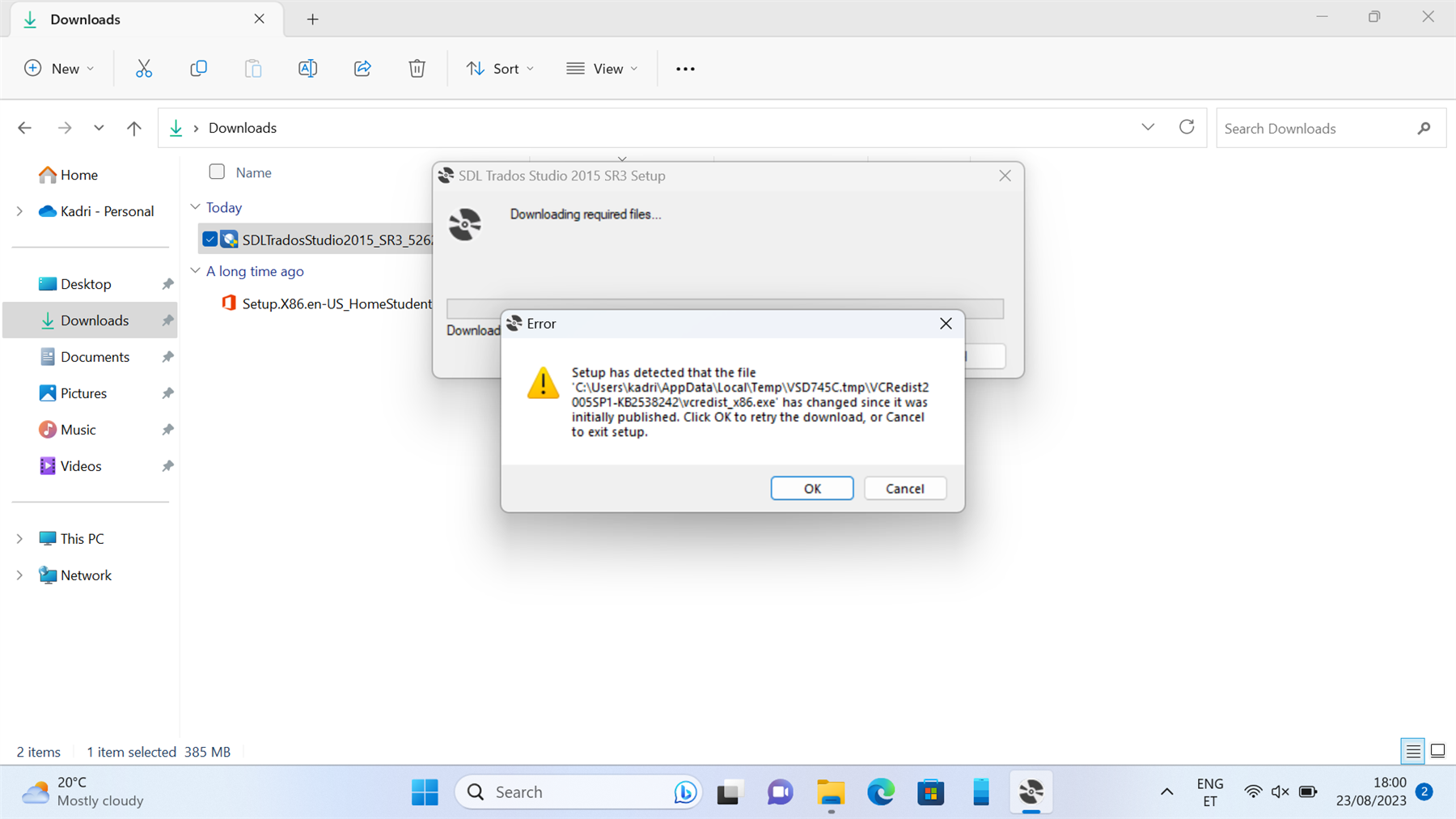Switch to large thumbnail view mode
Viewport: 1456px width, 819px height.
tap(1437, 751)
